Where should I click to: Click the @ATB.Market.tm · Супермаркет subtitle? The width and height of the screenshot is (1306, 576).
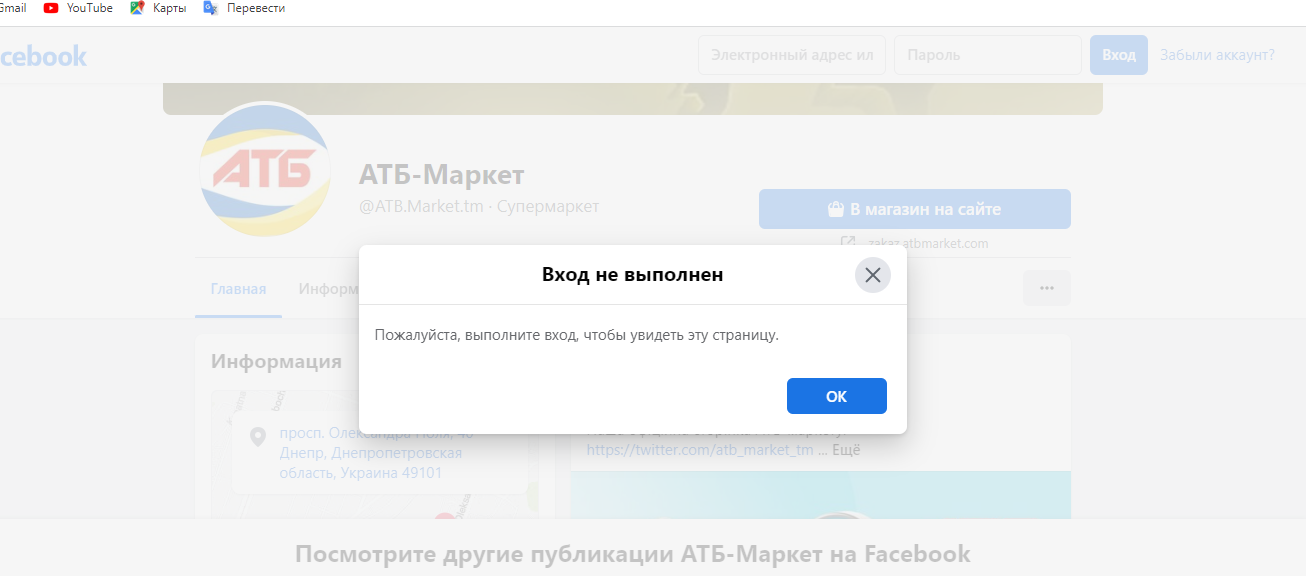coord(479,207)
